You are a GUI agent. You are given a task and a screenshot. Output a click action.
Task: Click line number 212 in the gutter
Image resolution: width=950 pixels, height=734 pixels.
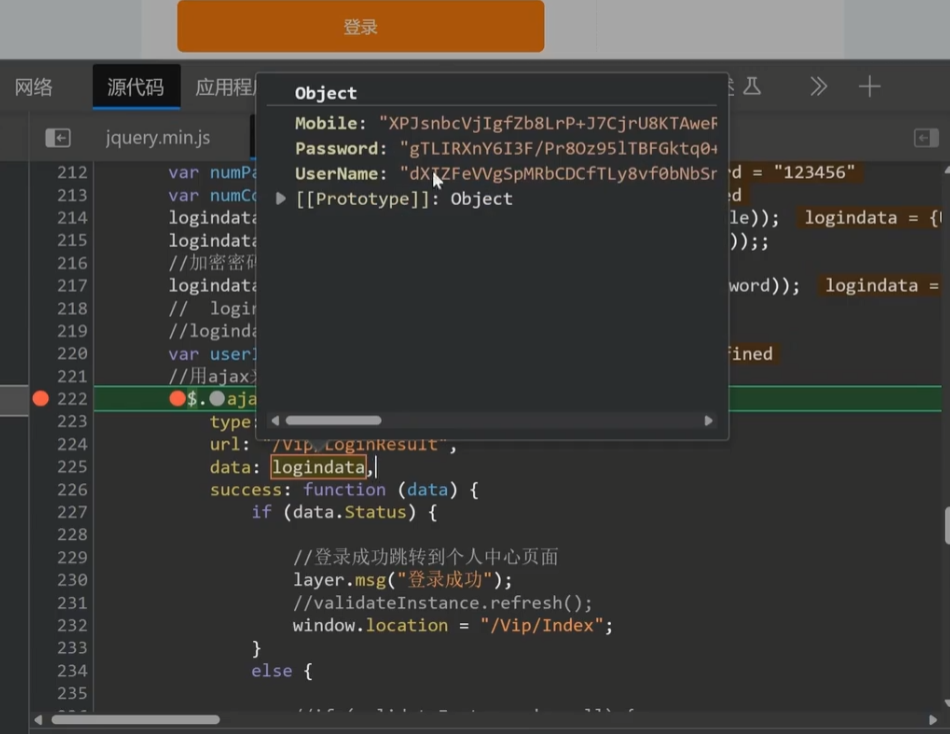(72, 173)
